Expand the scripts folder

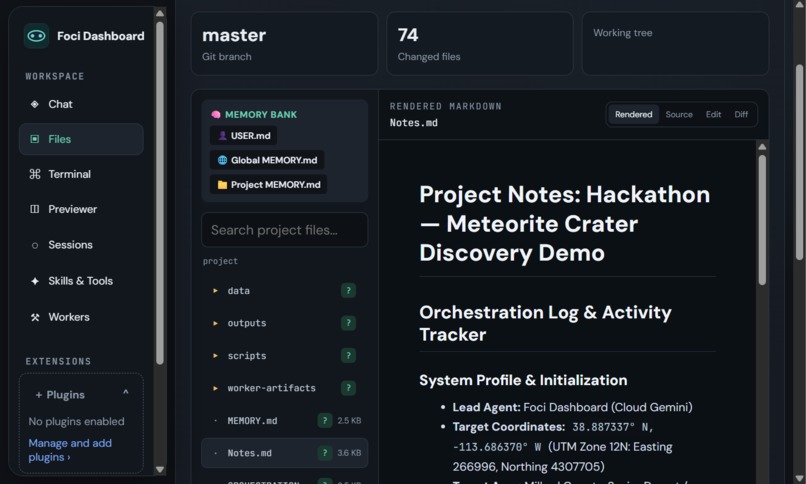coord(215,356)
